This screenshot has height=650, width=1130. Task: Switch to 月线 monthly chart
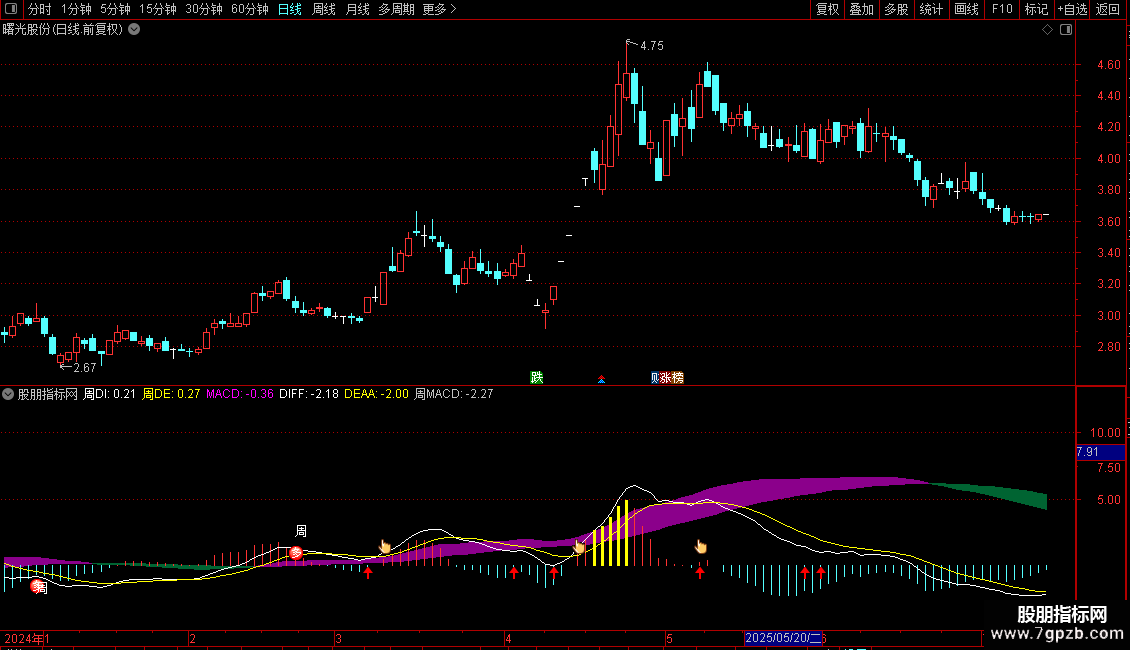coord(357,9)
